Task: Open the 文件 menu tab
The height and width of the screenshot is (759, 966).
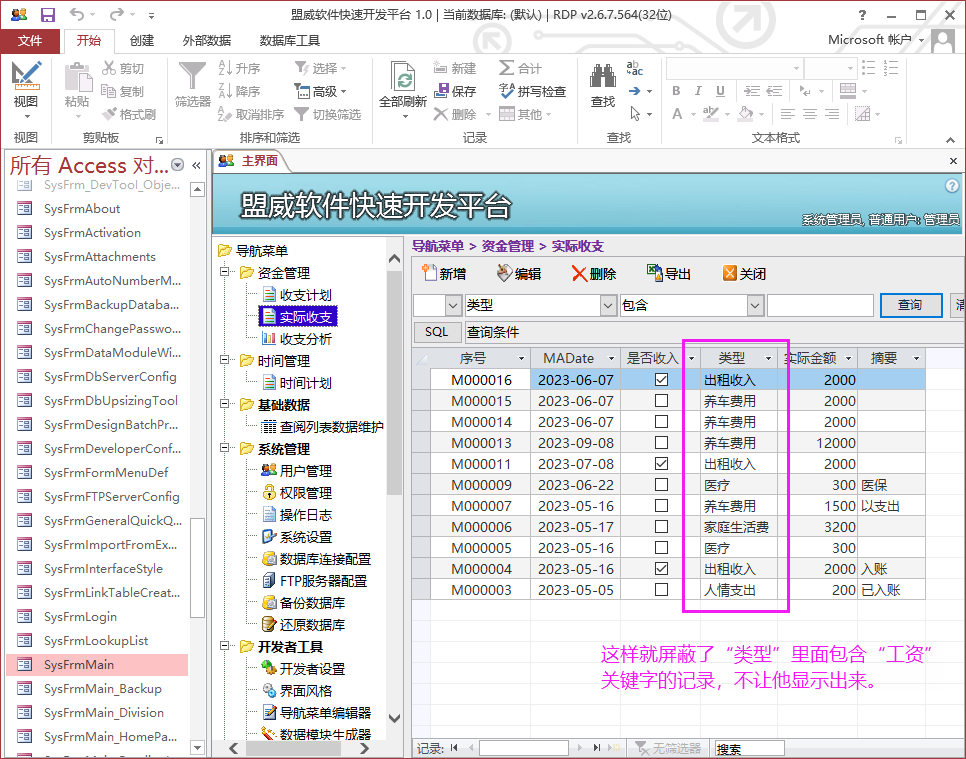Action: 30,41
